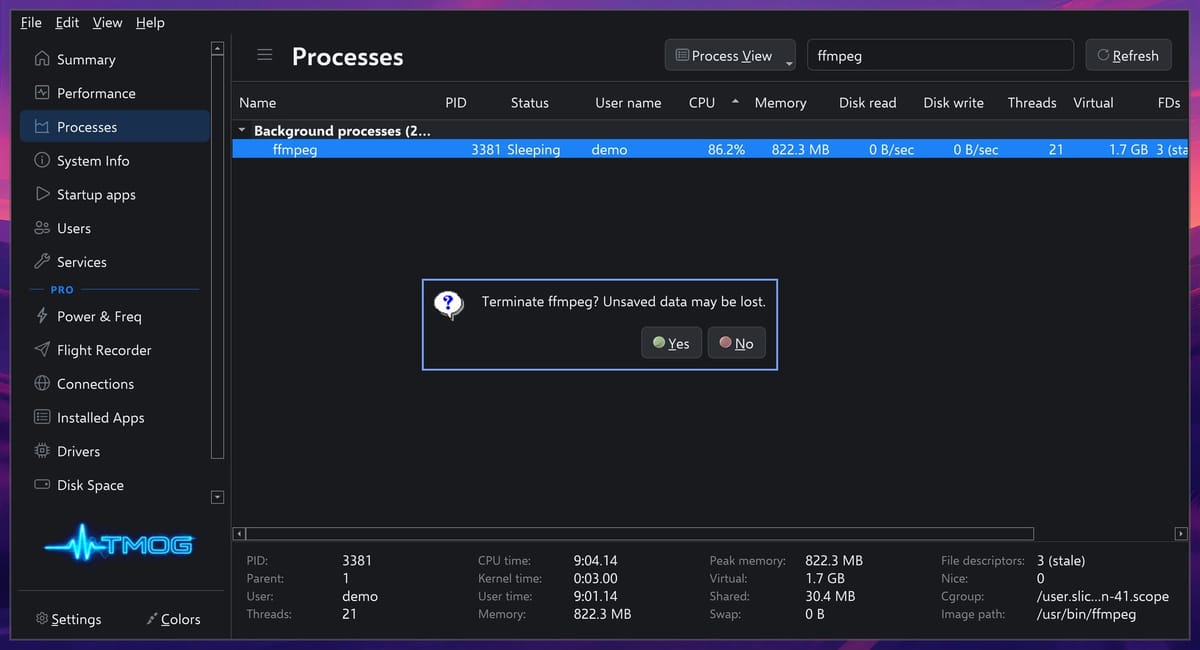The image size is (1200, 650).
Task: Open the Process View dropdown
Action: 730,56
